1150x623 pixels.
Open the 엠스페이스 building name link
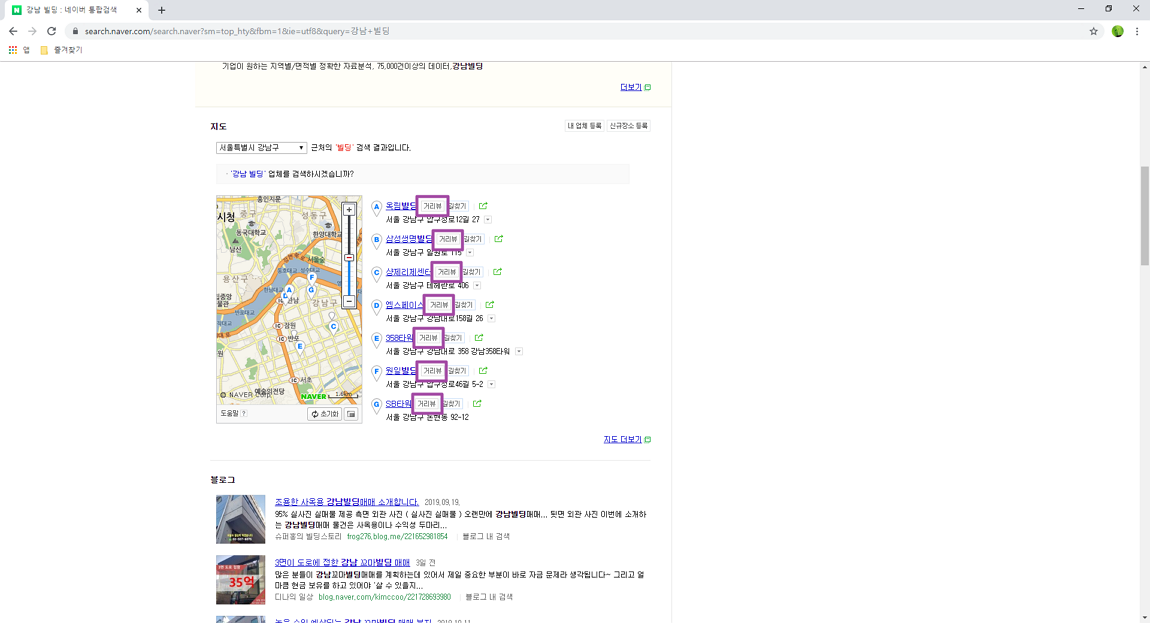coord(404,305)
